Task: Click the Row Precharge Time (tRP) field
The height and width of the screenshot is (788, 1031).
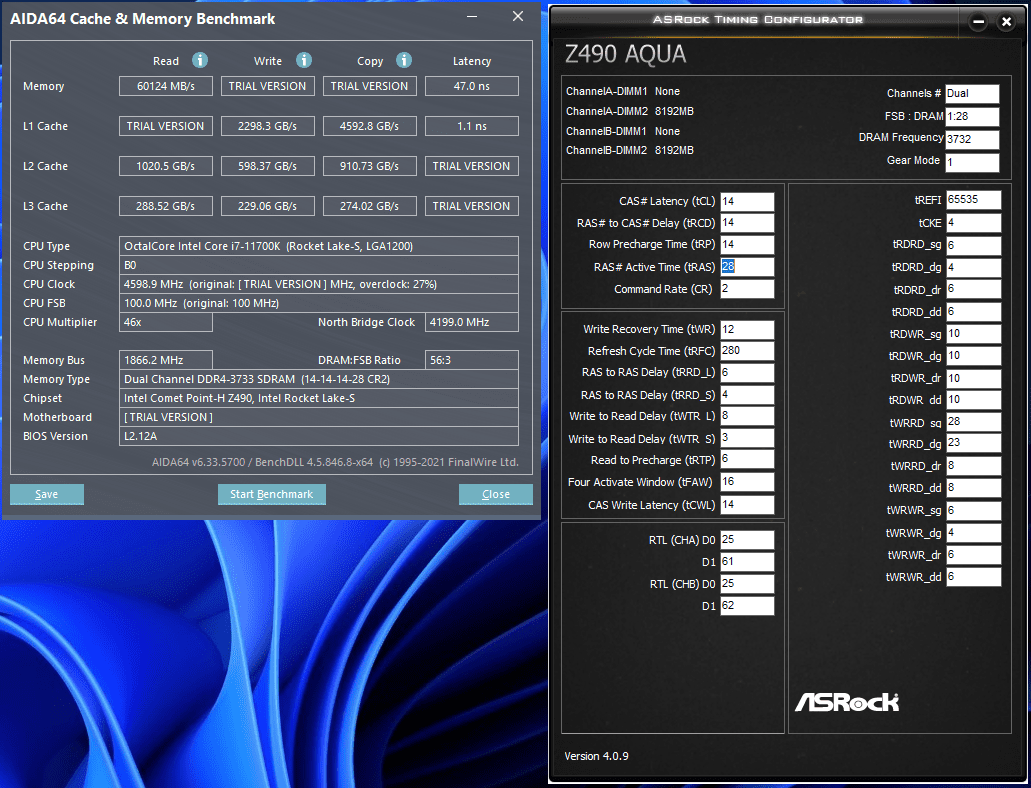Action: pos(747,245)
